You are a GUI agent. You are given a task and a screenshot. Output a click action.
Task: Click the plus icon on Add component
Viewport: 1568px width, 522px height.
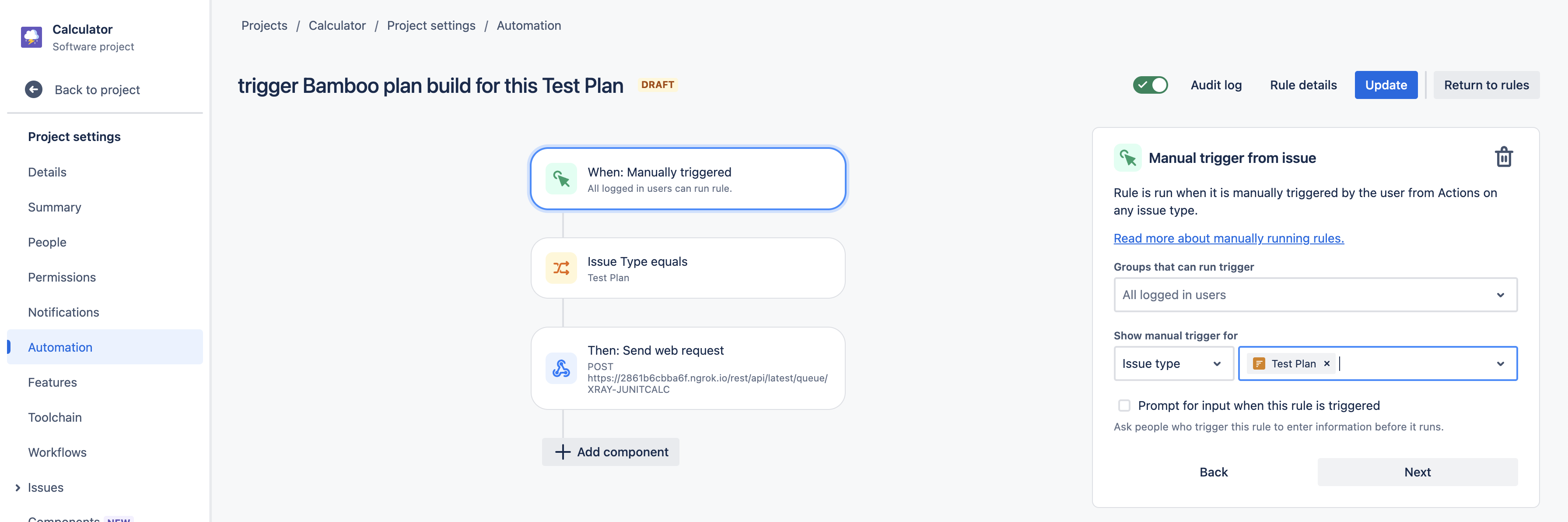click(x=563, y=452)
